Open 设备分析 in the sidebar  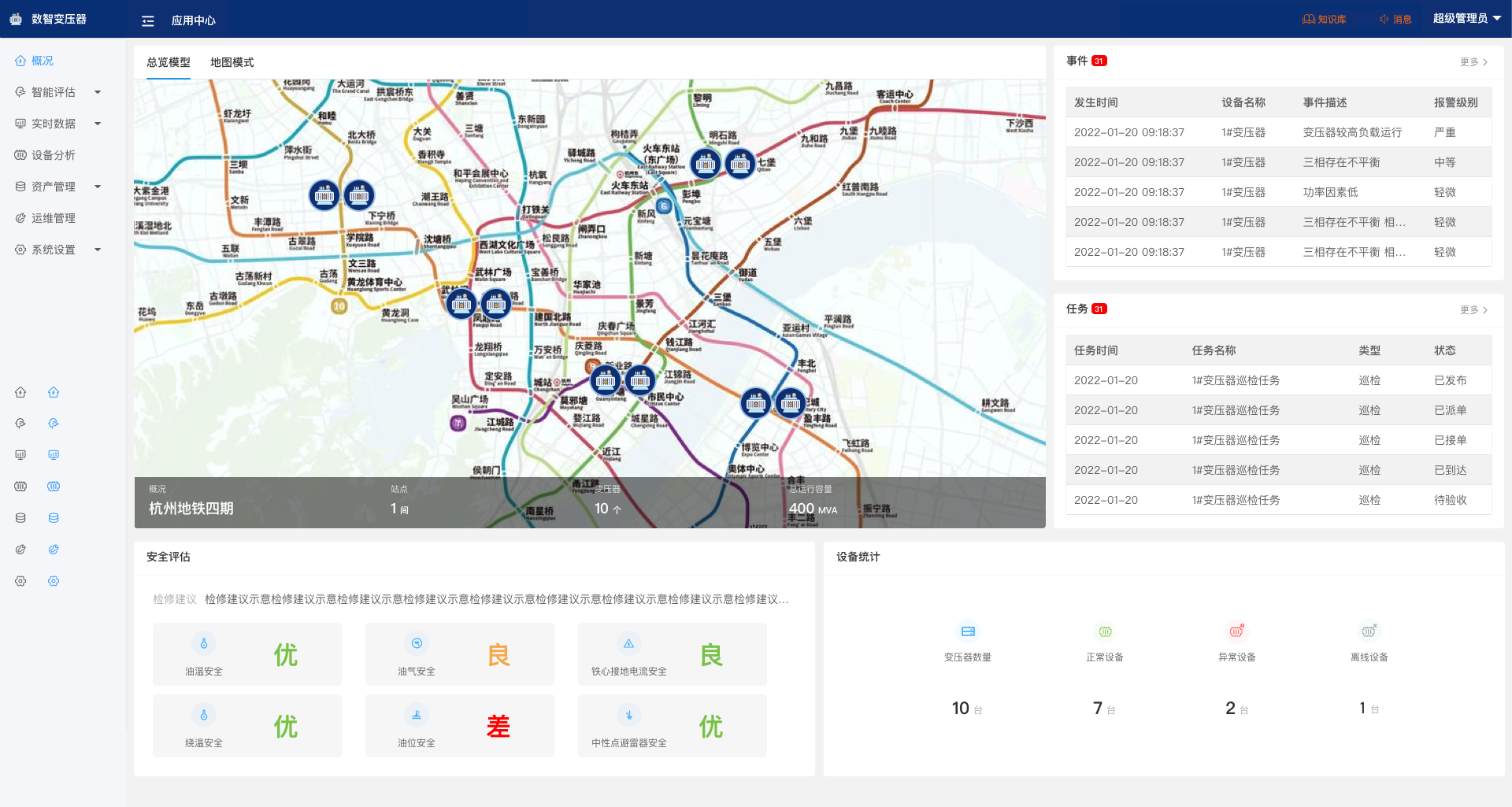click(54, 155)
